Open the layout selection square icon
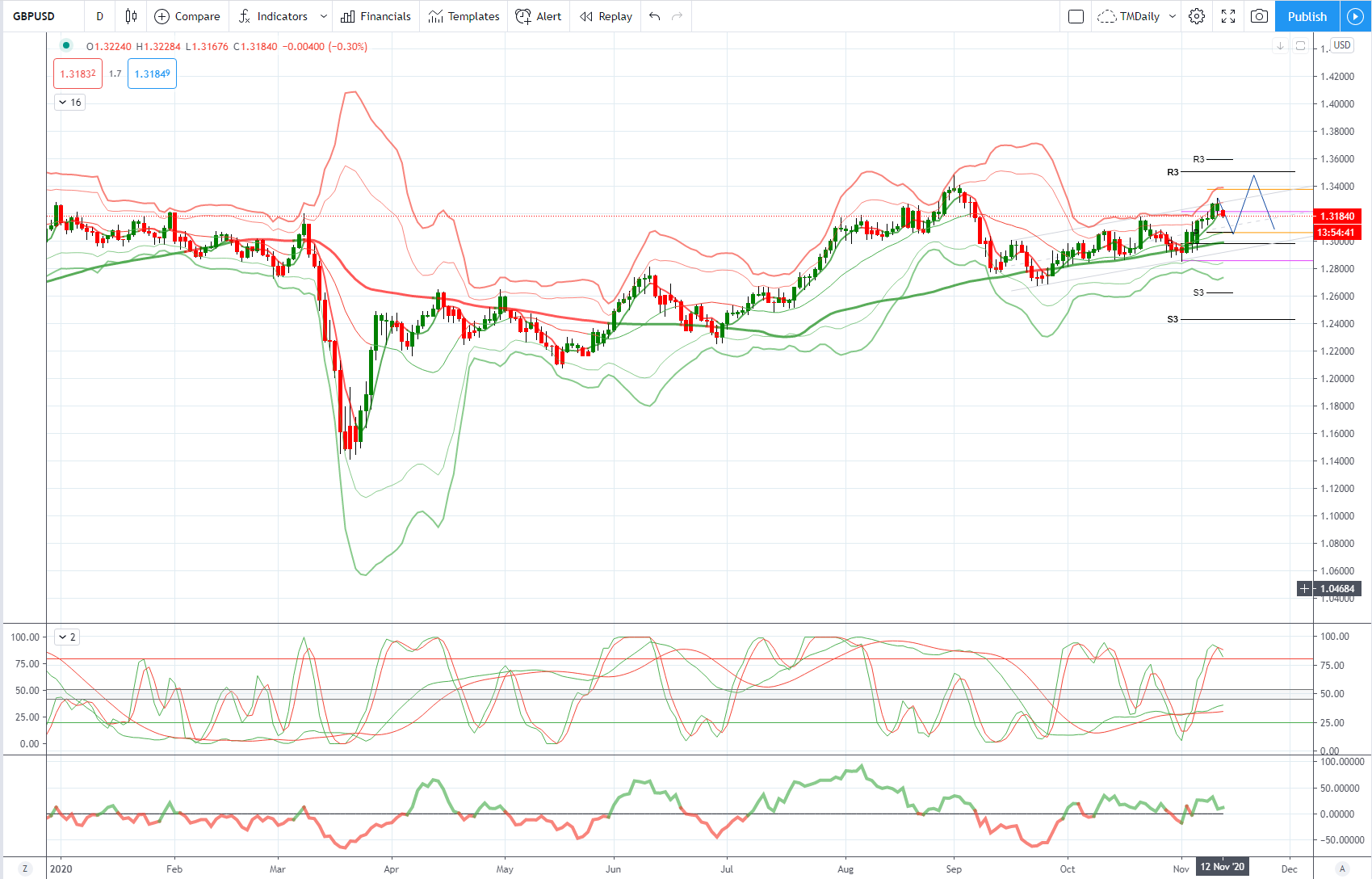This screenshot has width=1372, height=879. (x=1076, y=16)
